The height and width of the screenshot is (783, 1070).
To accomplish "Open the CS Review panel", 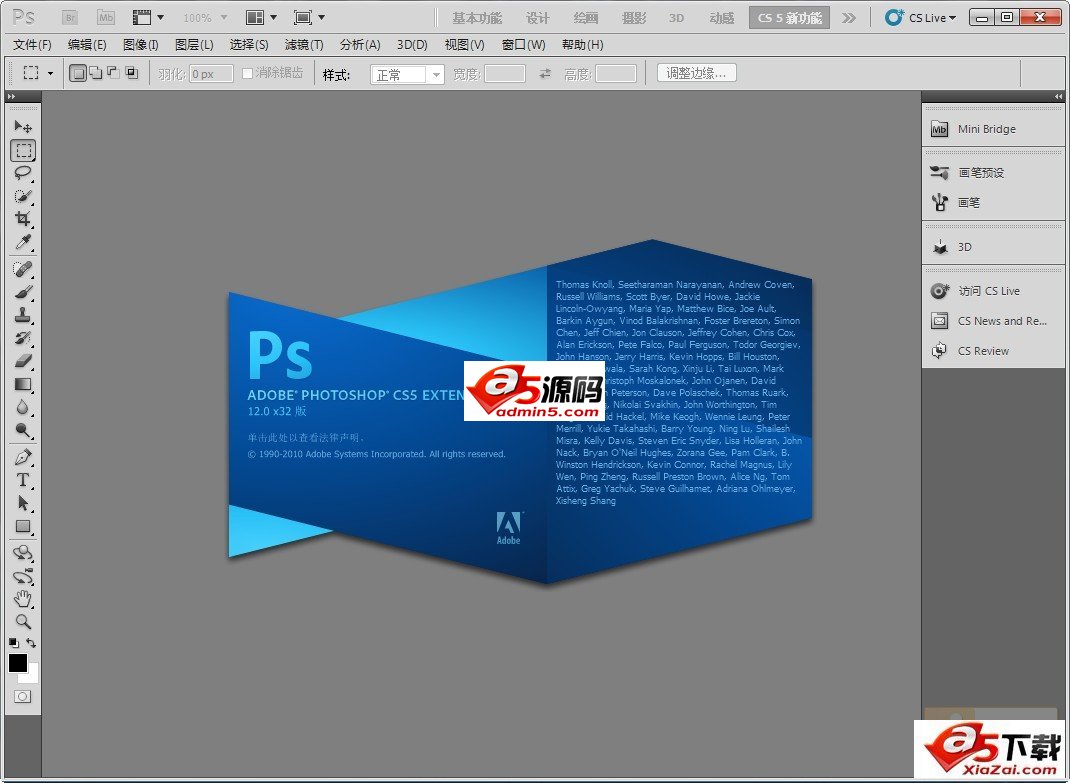I will (983, 351).
